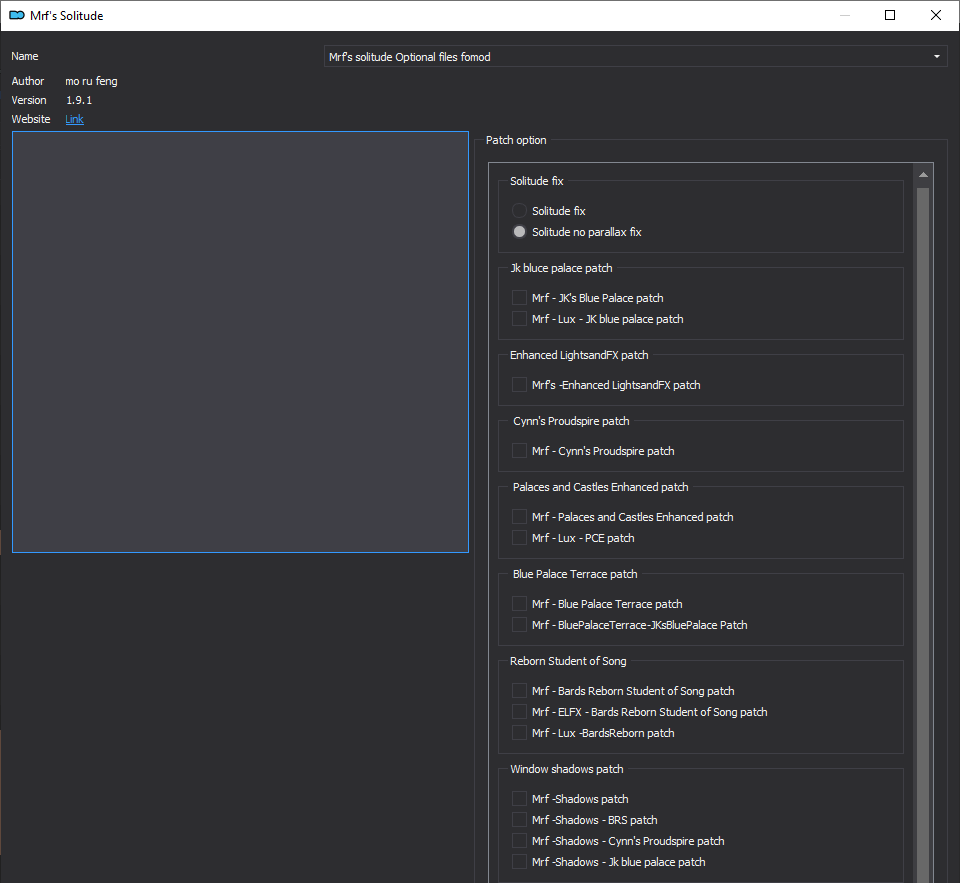Image resolution: width=960 pixels, height=883 pixels.
Task: Toggle Mrf - Lux - PCE patch
Action: 519,538
